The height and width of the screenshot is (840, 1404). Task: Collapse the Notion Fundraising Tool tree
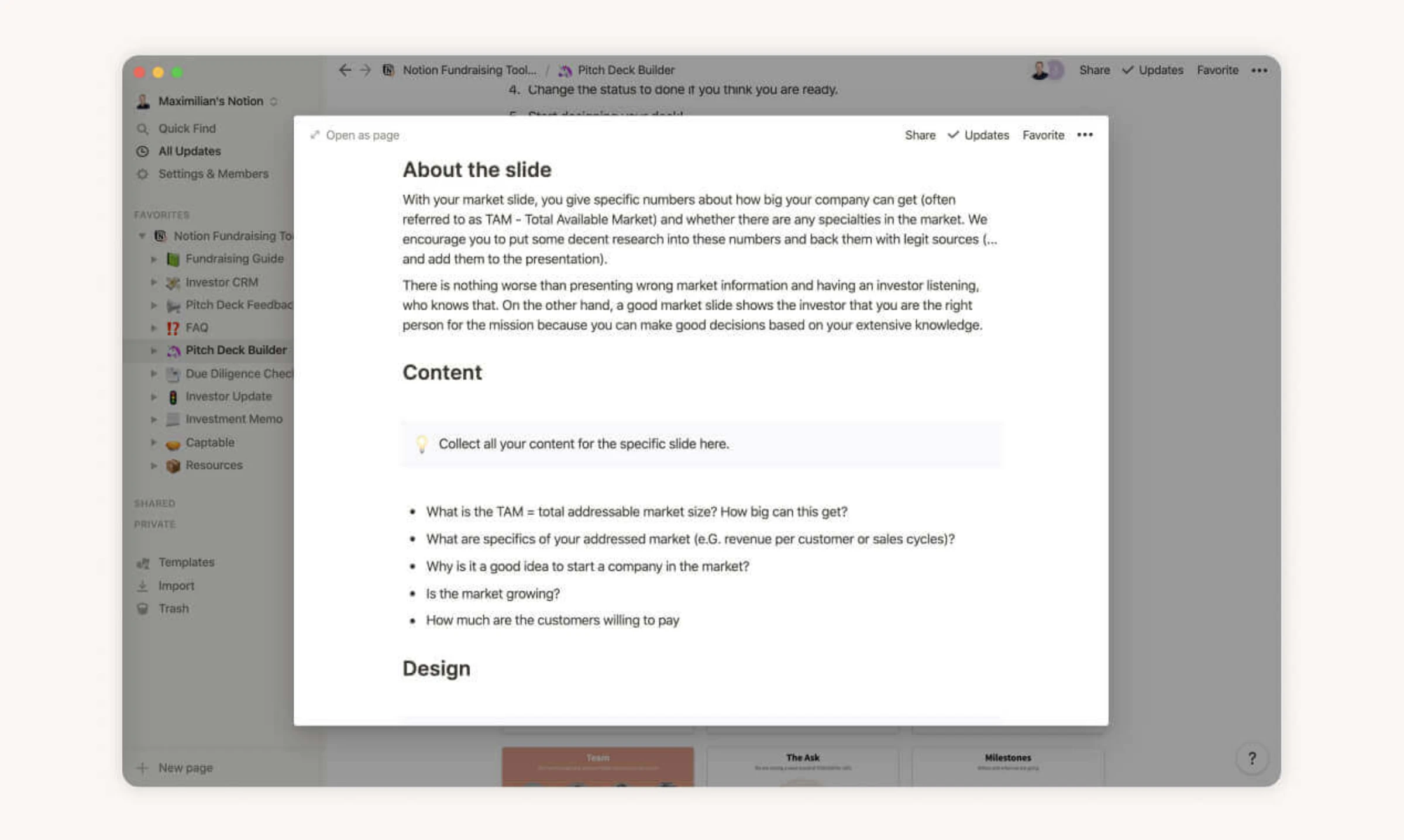142,236
